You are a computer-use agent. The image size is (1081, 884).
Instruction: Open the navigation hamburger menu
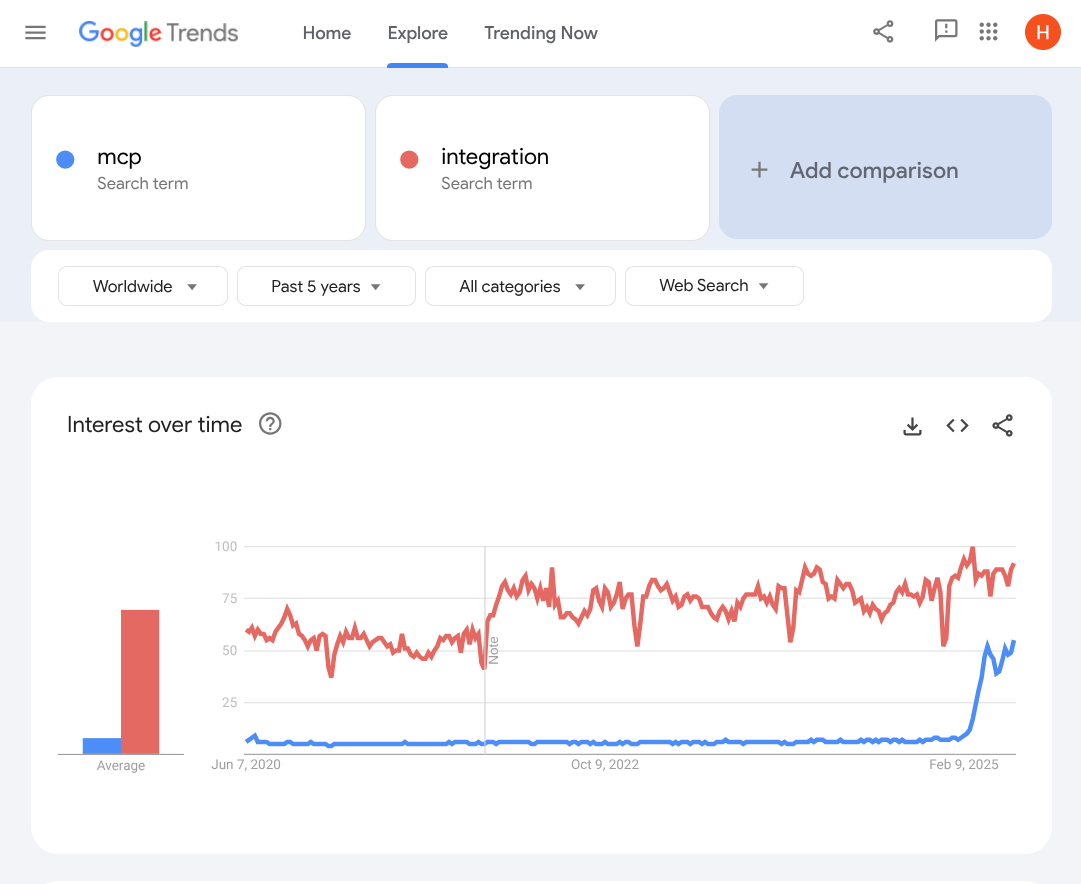click(35, 31)
